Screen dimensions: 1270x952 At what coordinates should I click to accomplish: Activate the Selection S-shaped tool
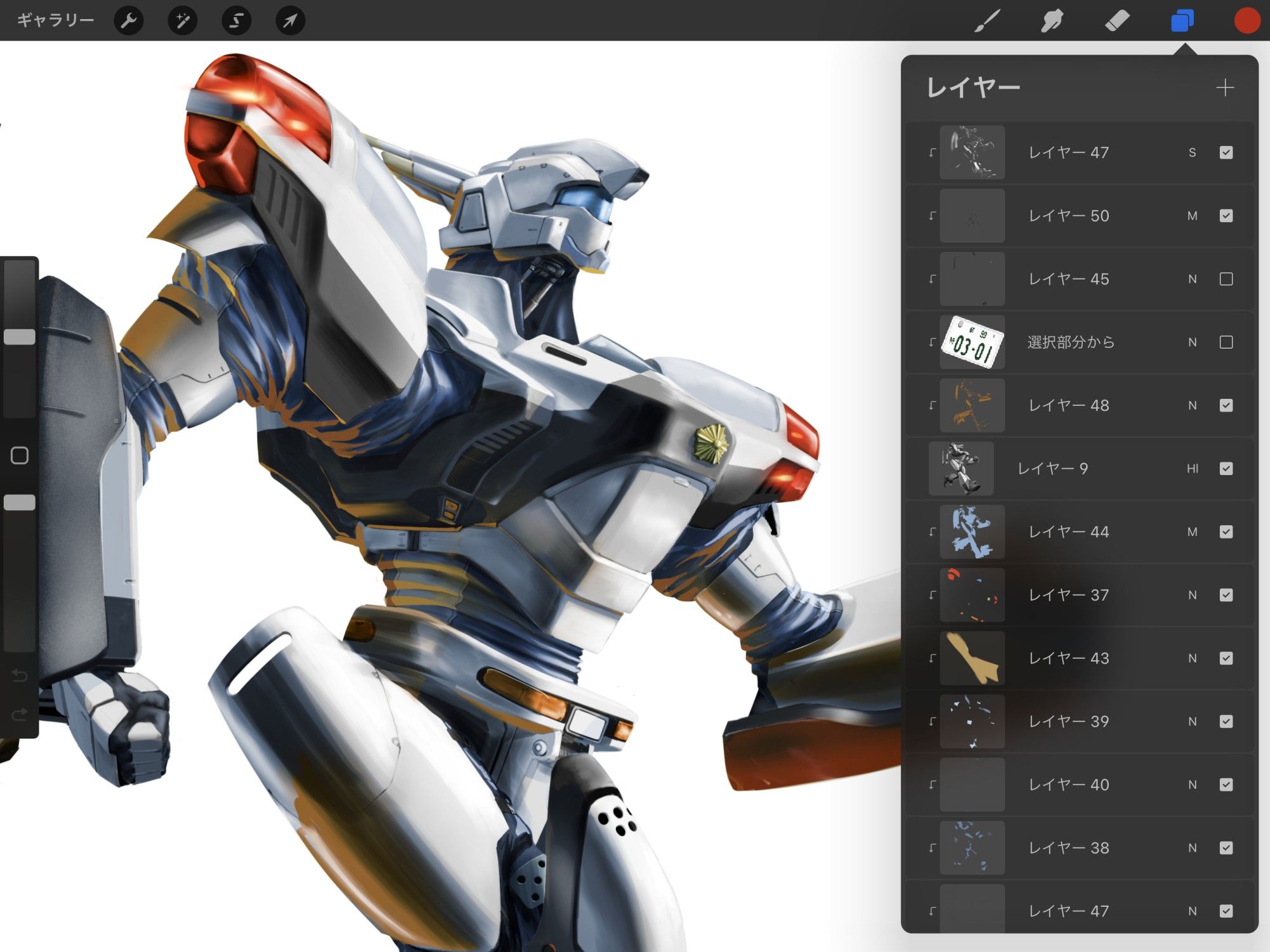236,21
